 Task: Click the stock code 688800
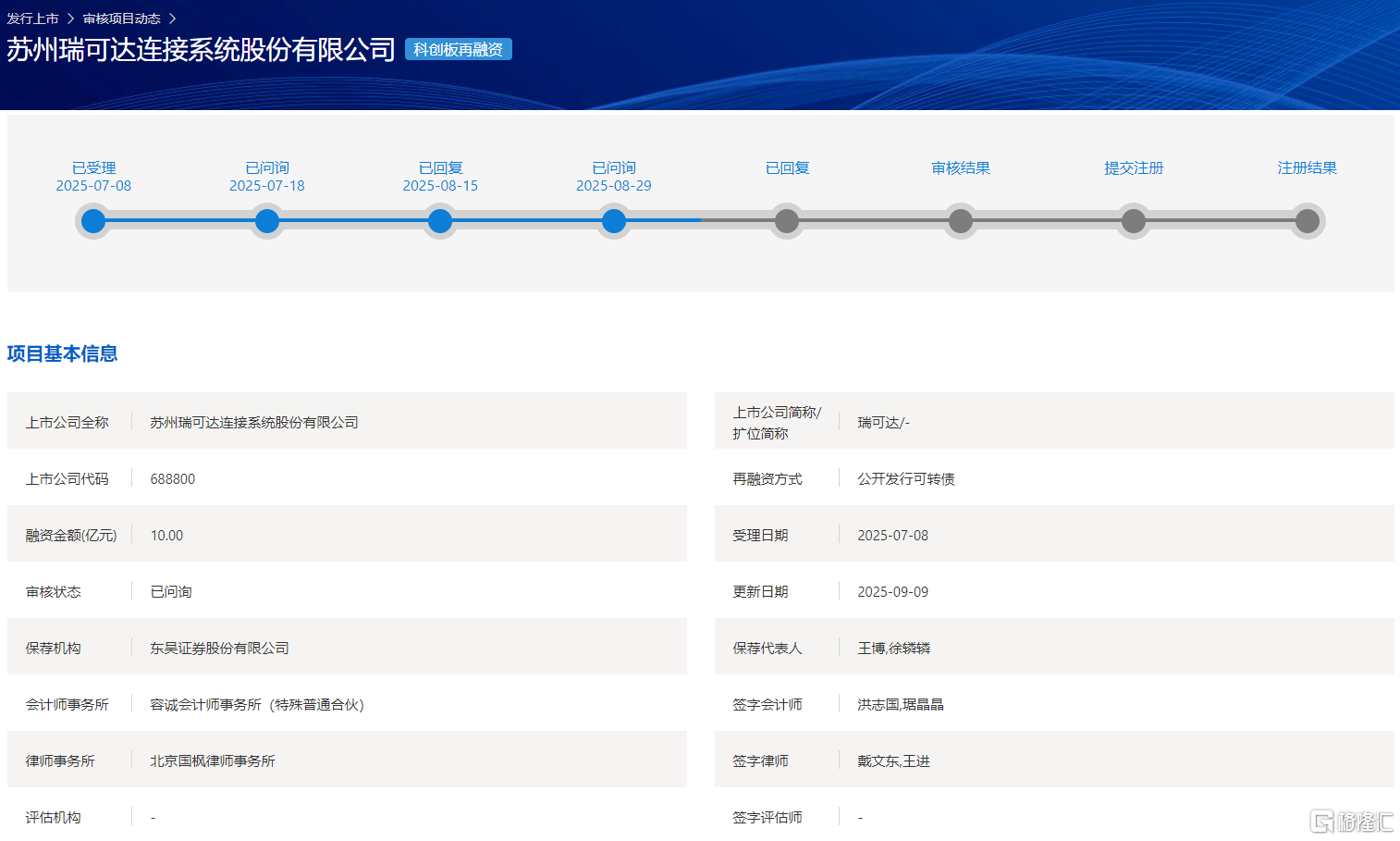173,478
